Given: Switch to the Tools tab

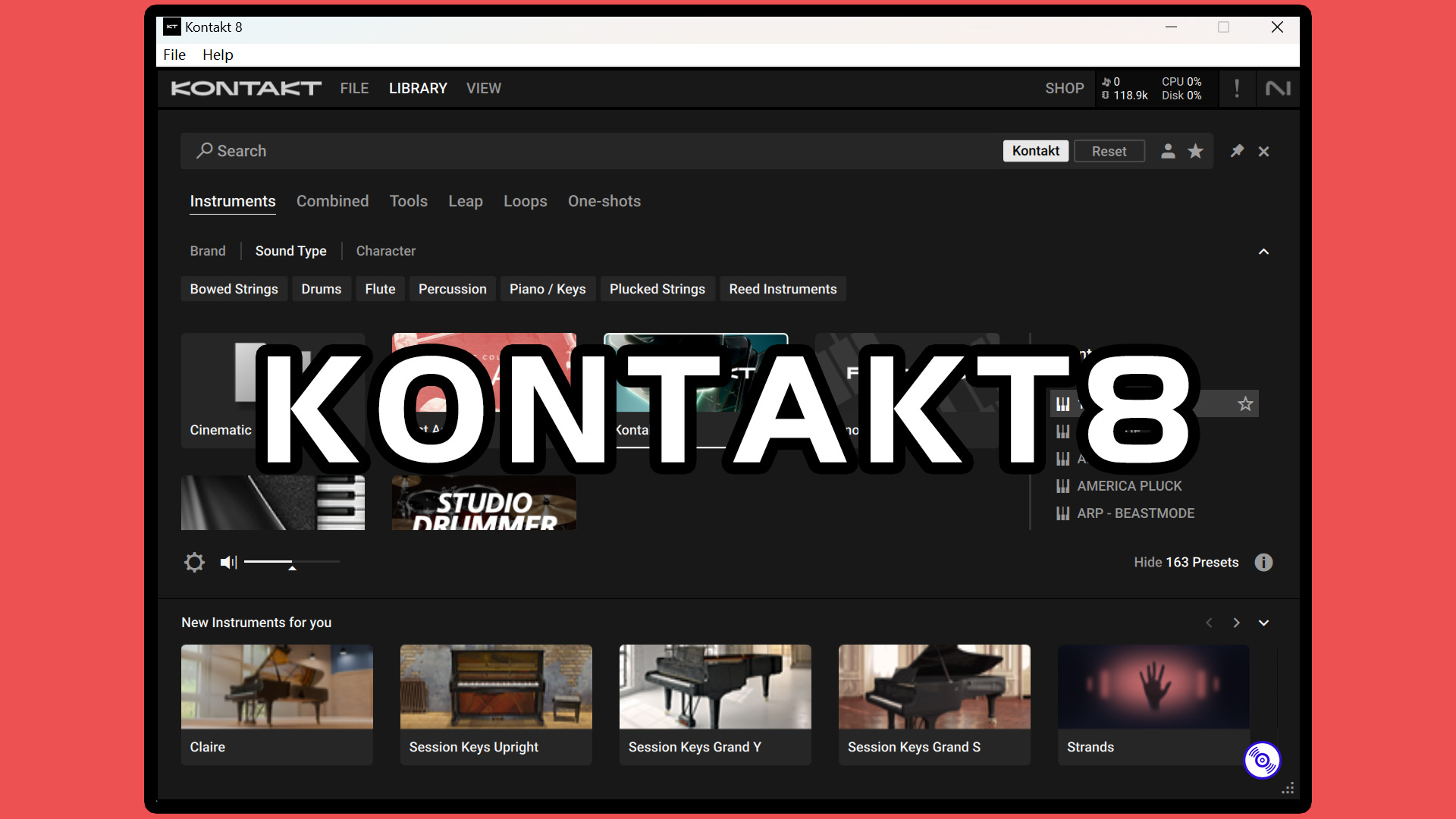Looking at the screenshot, I should (409, 201).
